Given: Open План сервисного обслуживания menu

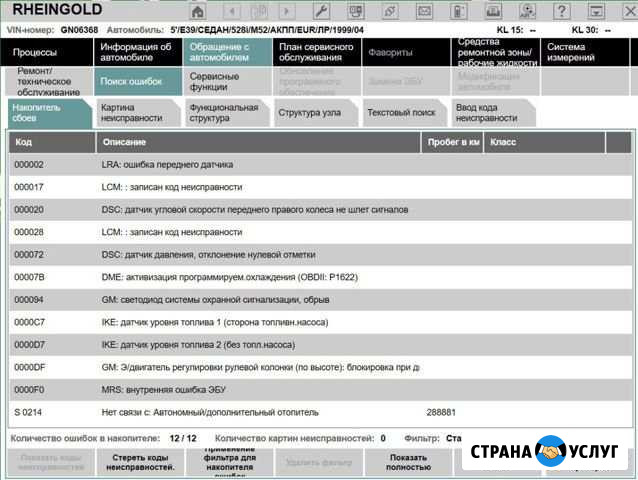Looking at the screenshot, I should (x=317, y=52).
